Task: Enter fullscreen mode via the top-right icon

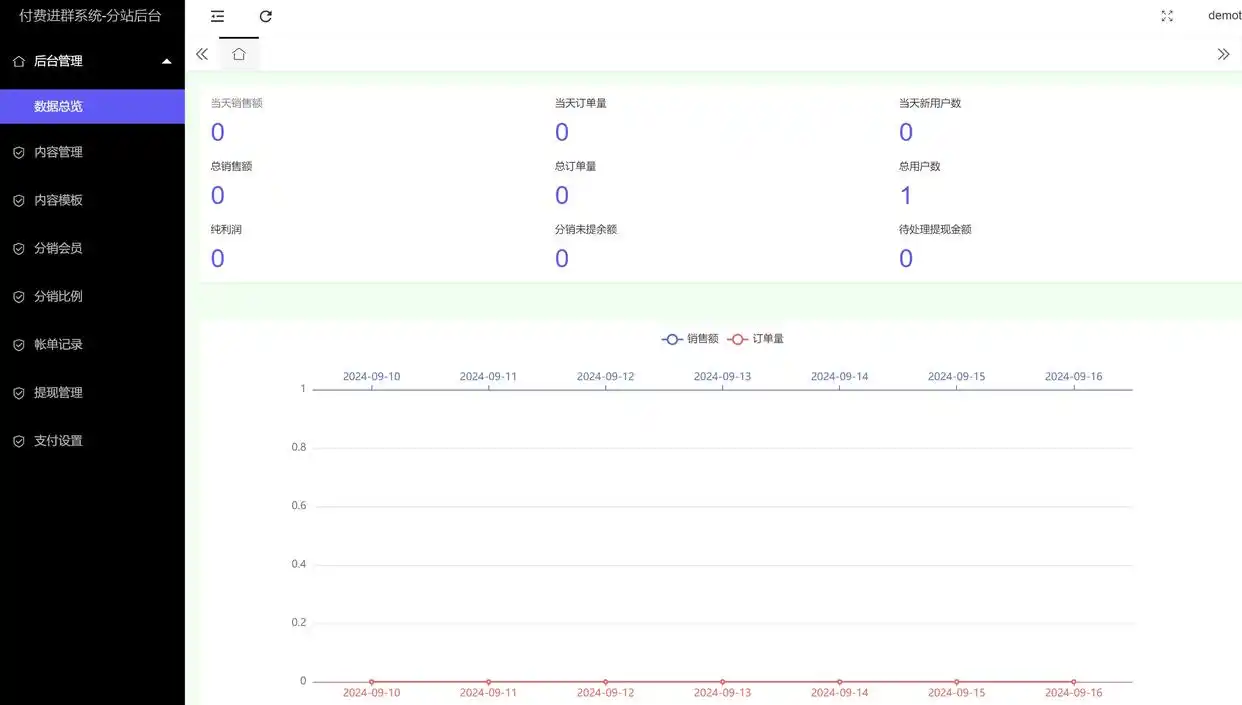Action: click(x=1167, y=16)
